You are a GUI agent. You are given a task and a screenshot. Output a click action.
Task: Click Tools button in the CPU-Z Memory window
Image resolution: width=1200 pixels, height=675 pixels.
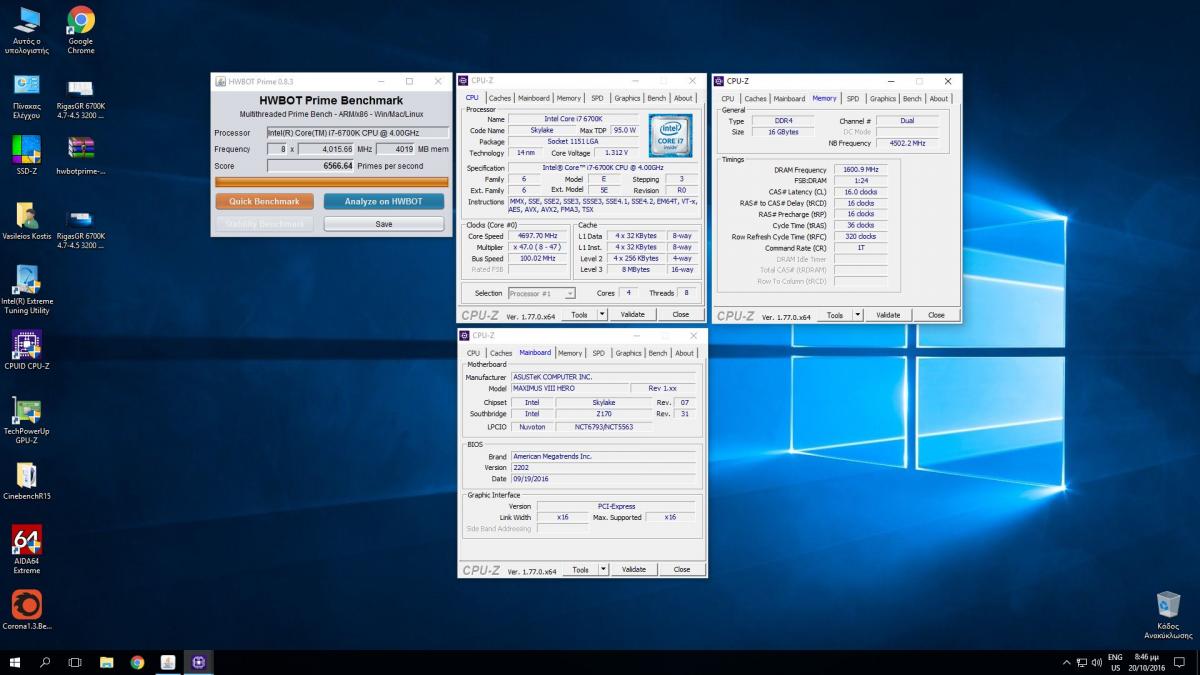(834, 315)
